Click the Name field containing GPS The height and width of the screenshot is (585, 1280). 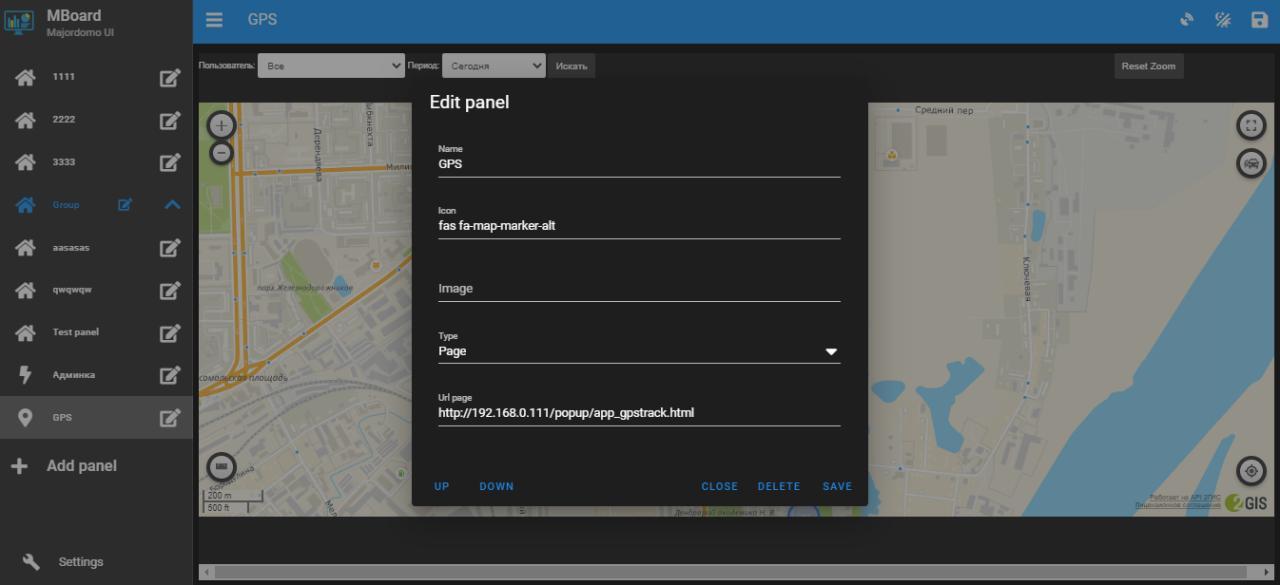(x=639, y=164)
